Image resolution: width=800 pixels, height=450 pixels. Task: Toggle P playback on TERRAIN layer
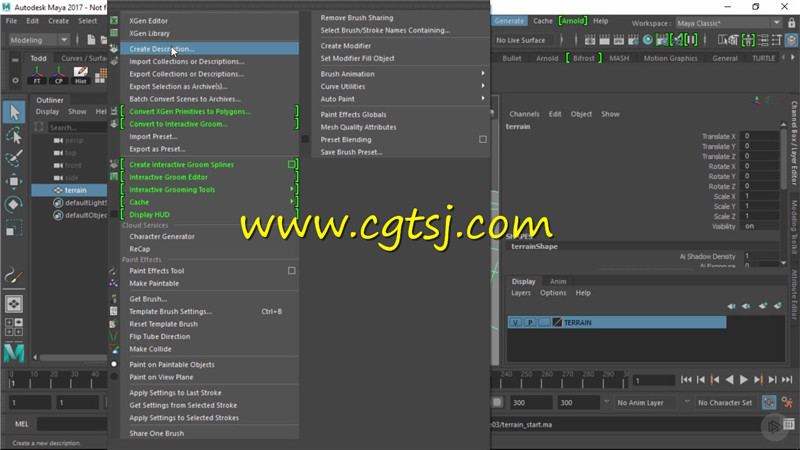[530, 322]
